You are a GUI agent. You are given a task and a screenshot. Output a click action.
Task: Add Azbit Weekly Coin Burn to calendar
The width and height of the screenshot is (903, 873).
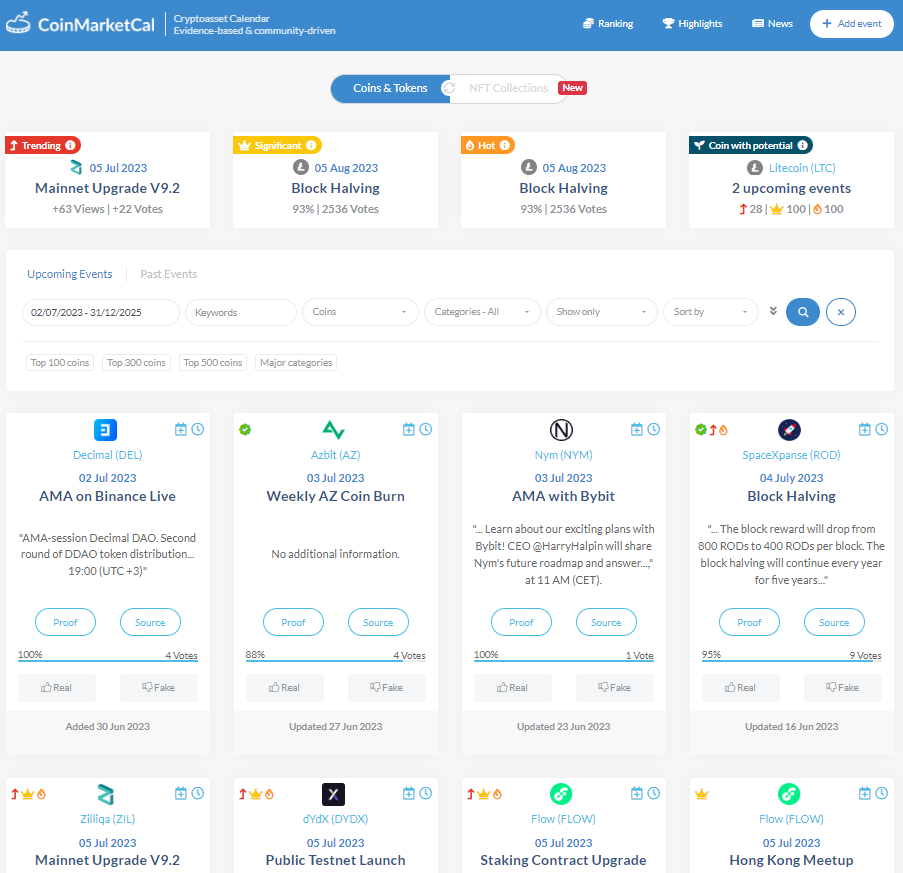pos(409,430)
